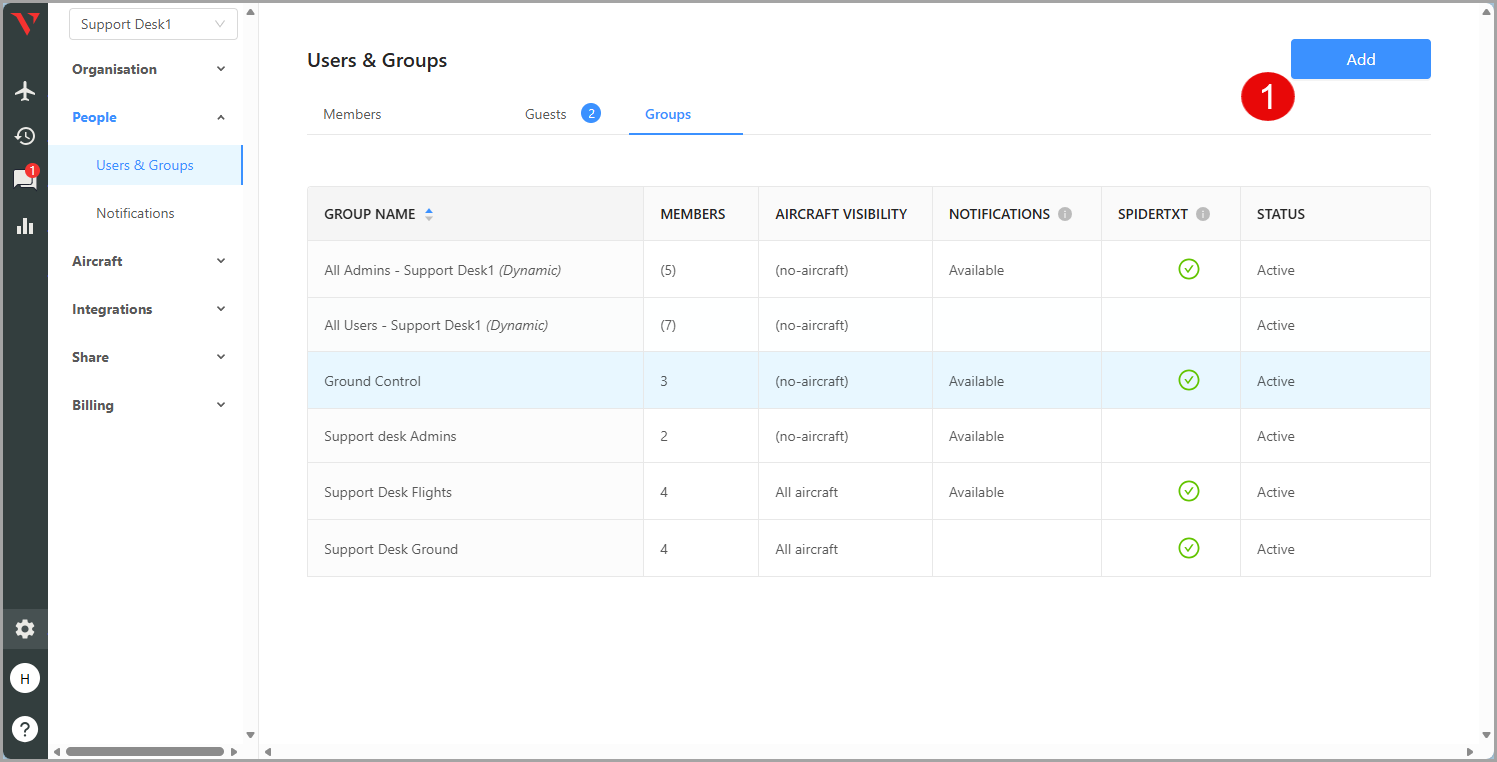Screen dimensions: 1497x762
Task: Open the user profile H avatar
Action: (x=25, y=679)
